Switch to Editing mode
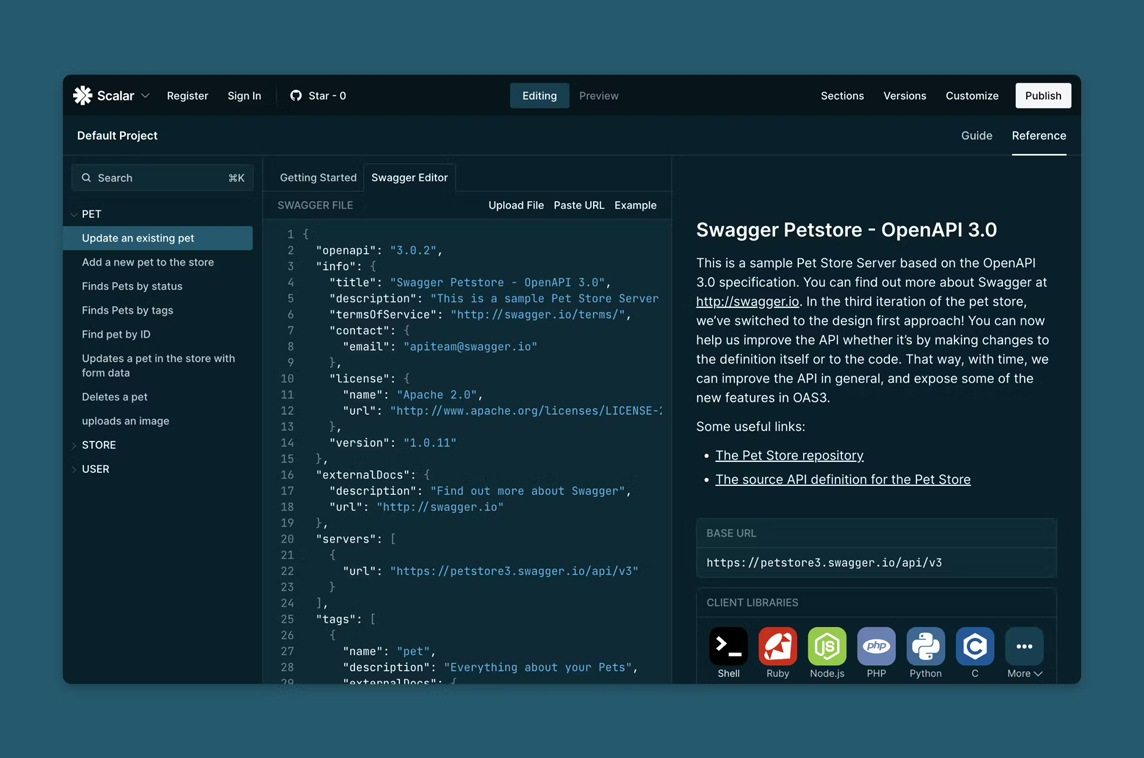 pyautogui.click(x=539, y=95)
